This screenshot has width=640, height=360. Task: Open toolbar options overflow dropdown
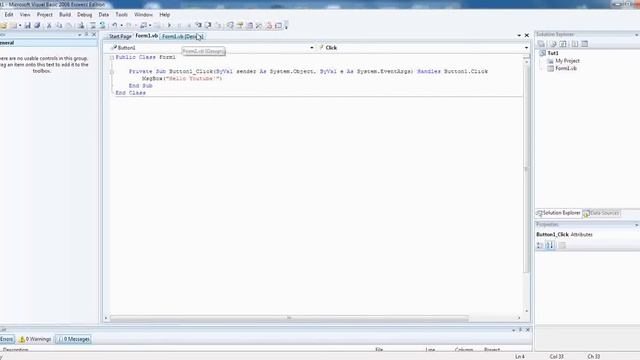286,25
